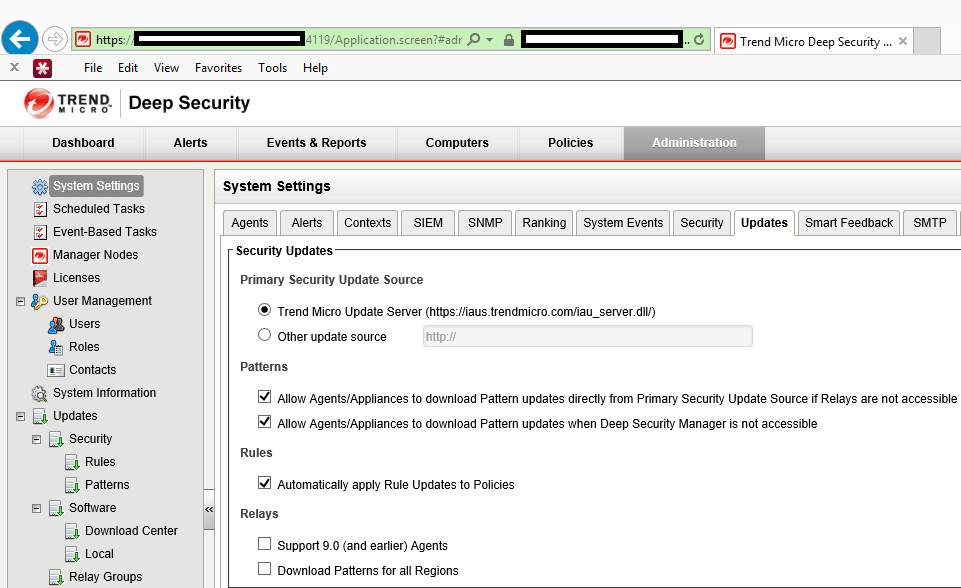Select Relay Groups in sidebar tree
Screen dimensions: 961x588
(x=105, y=577)
